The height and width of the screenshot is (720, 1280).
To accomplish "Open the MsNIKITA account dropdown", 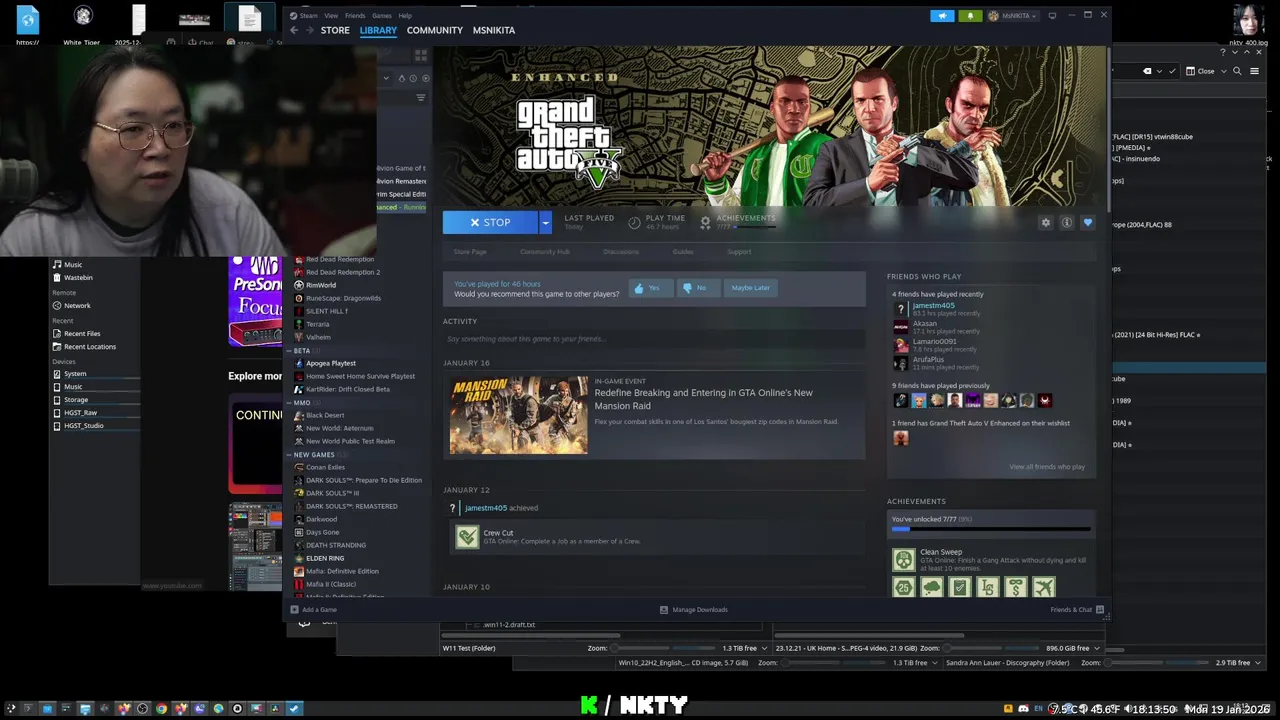I will tap(1012, 16).
